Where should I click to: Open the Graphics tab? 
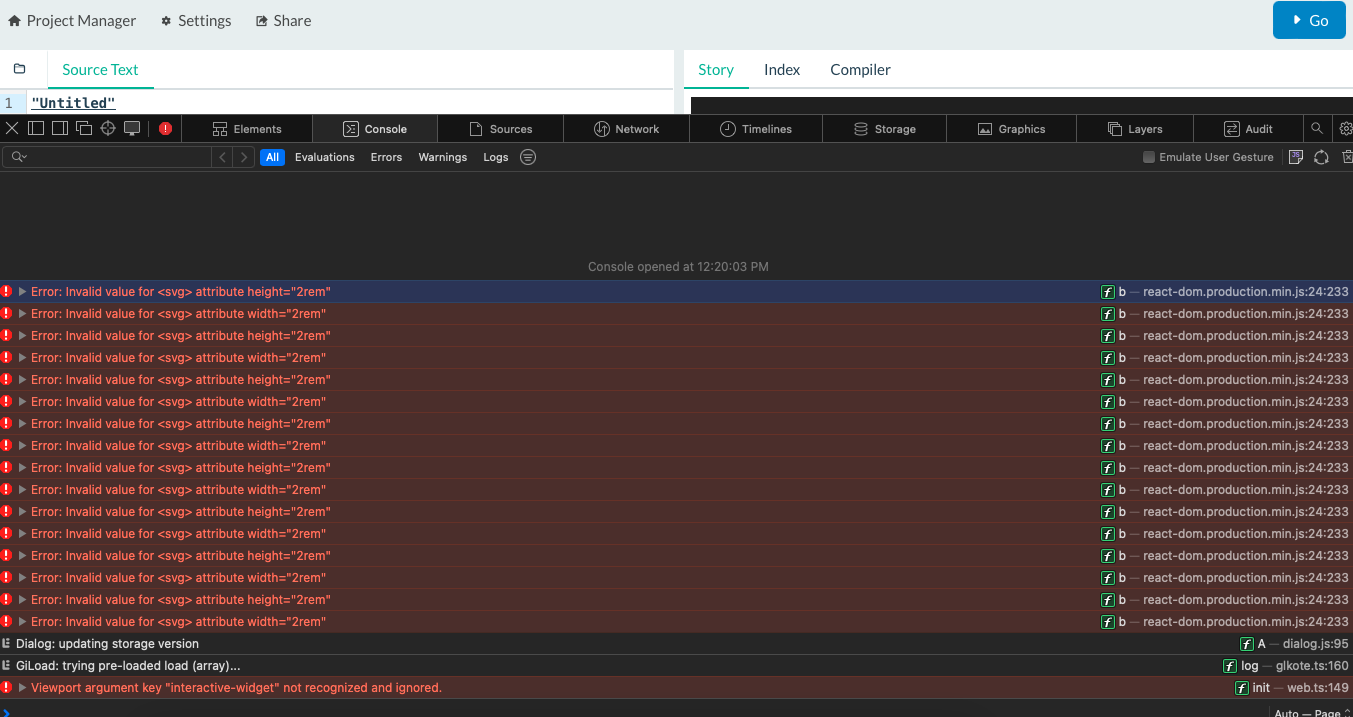[x=1011, y=129]
